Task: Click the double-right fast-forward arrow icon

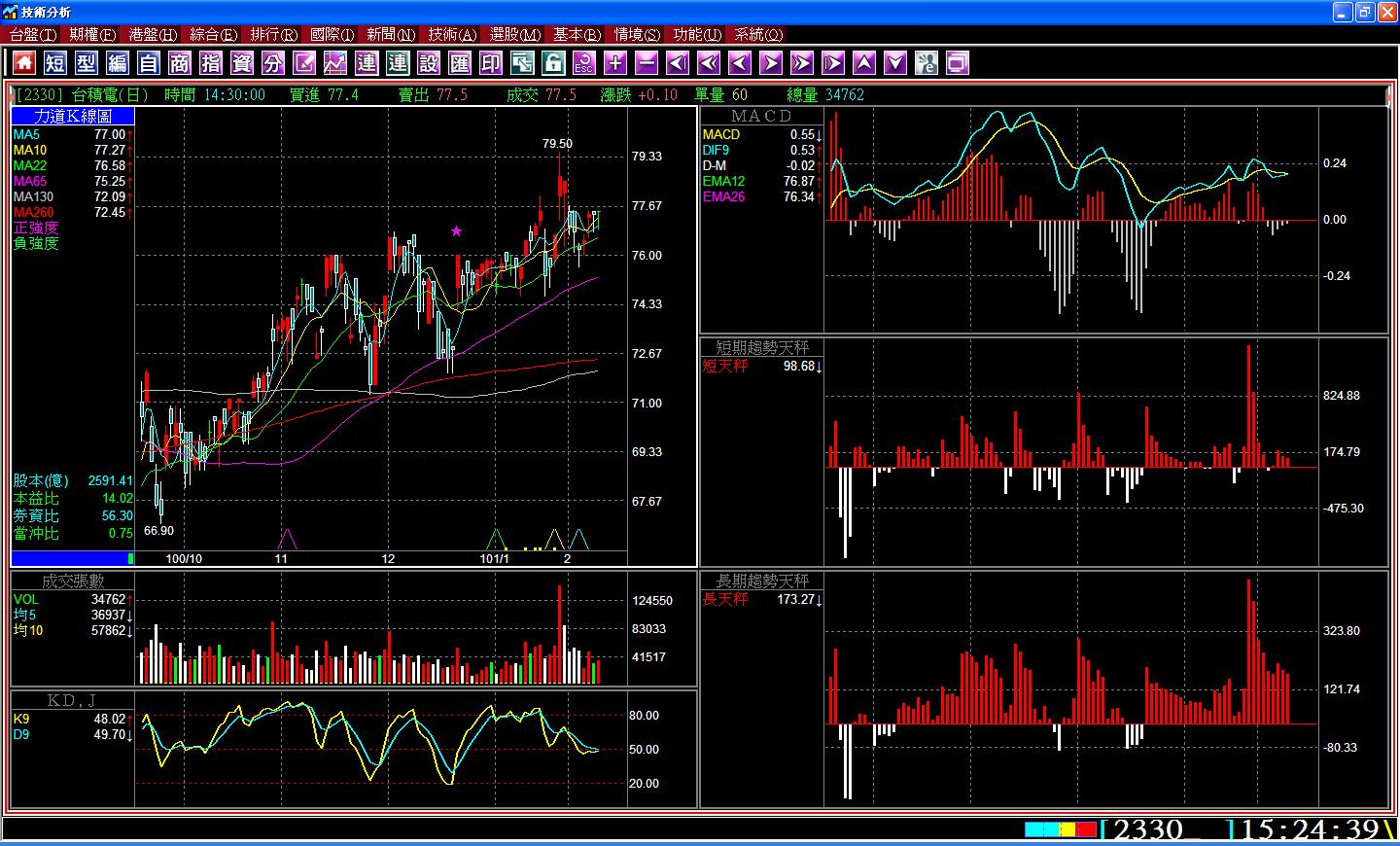Action: tap(802, 63)
